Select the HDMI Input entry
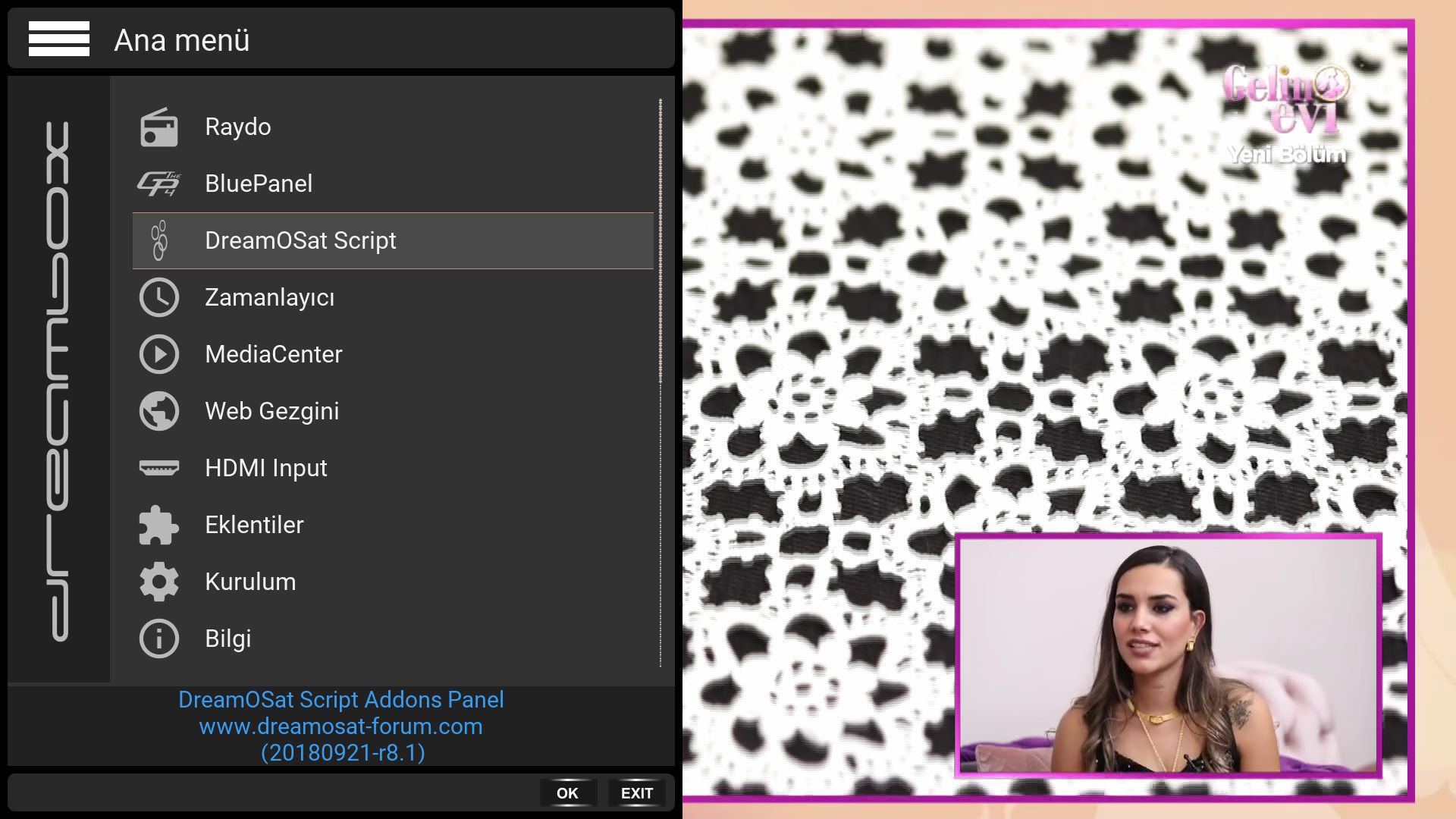Viewport: 1456px width, 819px height. tap(393, 468)
